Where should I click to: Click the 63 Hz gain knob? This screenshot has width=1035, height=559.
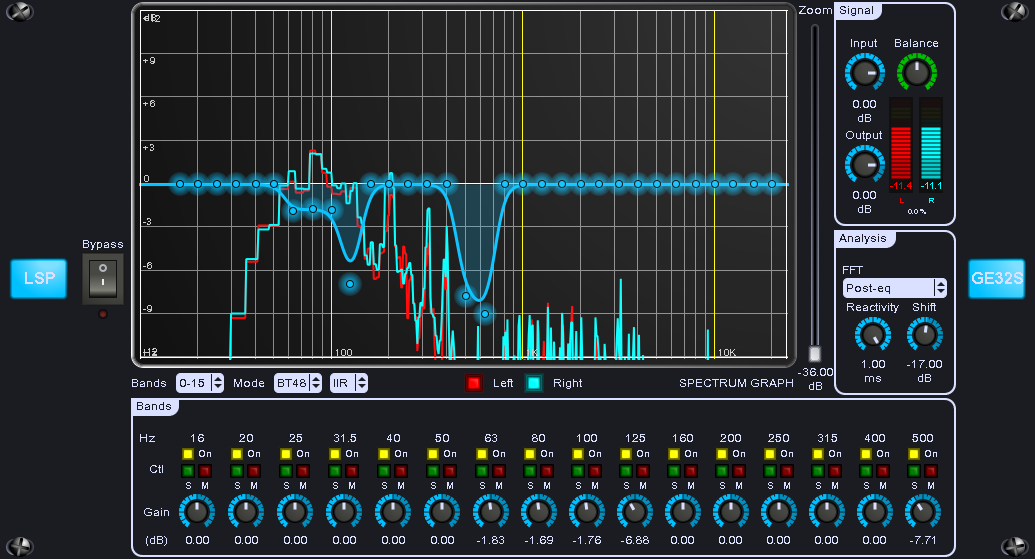pos(490,511)
